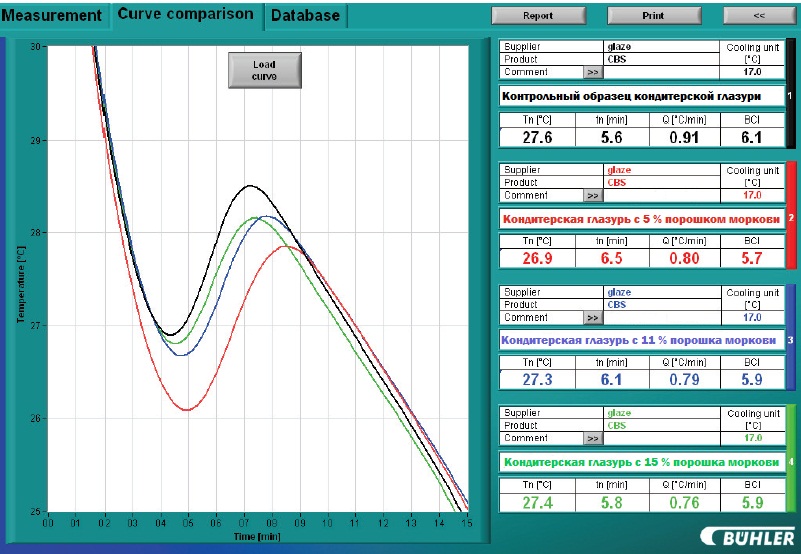Click the black color bar of curve 1
The height and width of the screenshot is (554, 801).
click(791, 95)
